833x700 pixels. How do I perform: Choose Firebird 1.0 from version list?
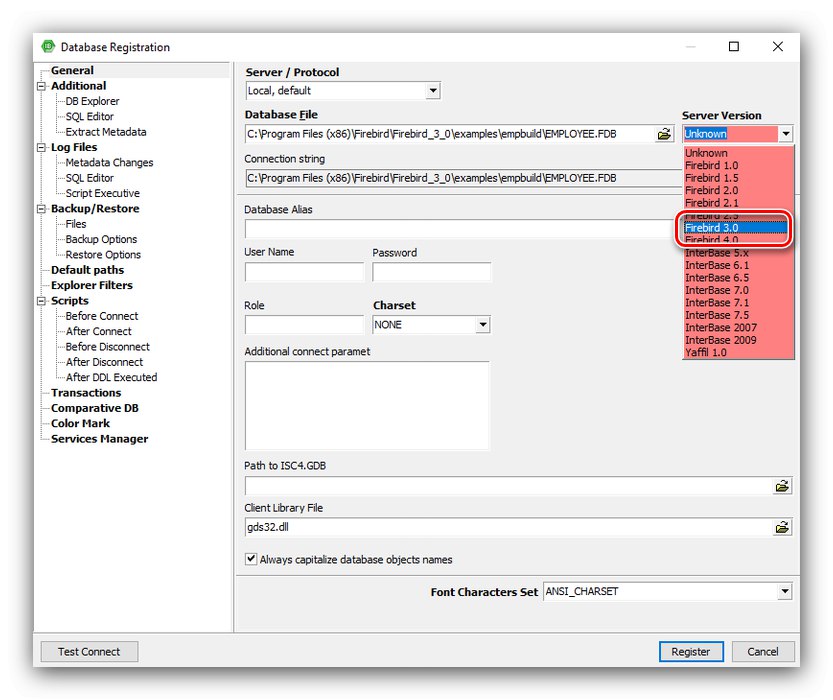(x=738, y=165)
